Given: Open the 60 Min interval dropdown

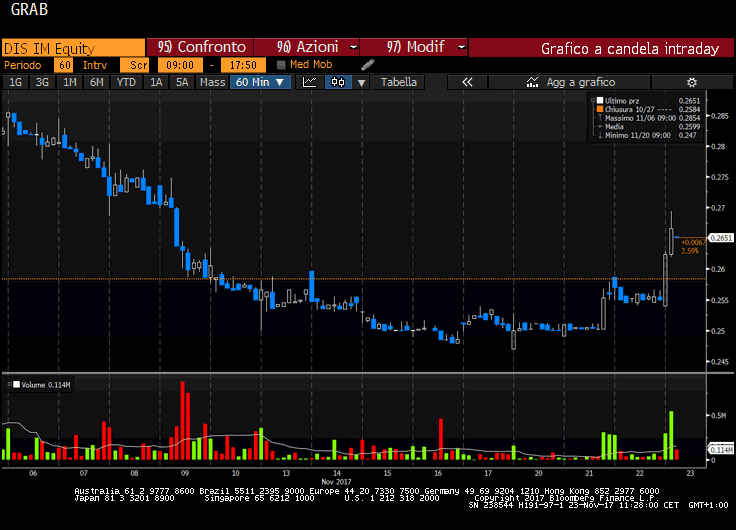Looking at the screenshot, I should 261,82.
